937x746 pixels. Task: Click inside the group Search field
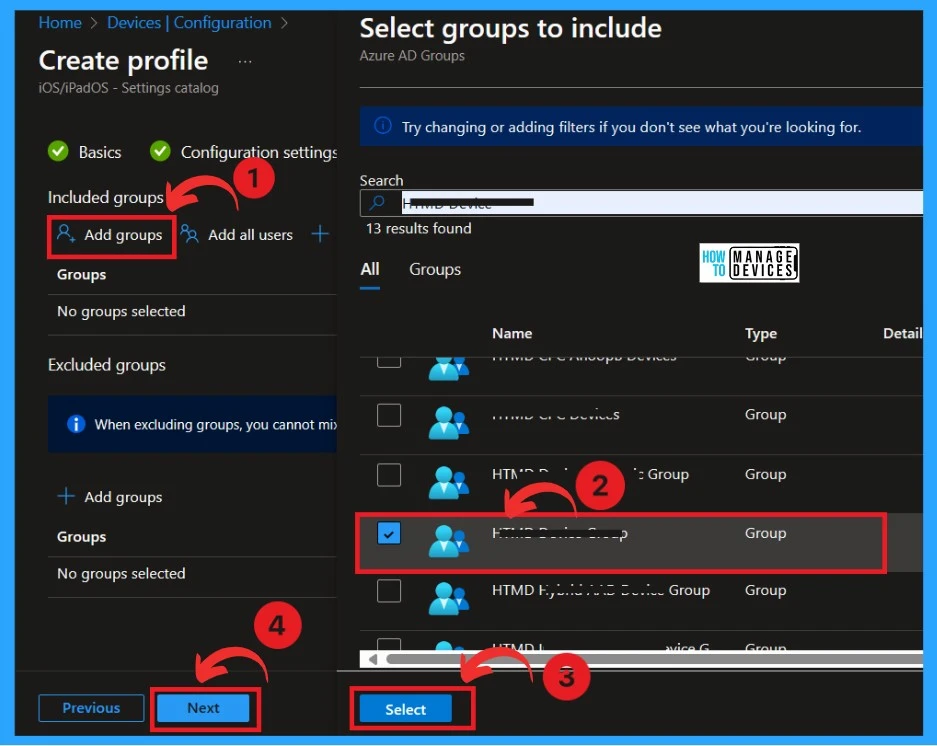pyautogui.click(x=641, y=203)
